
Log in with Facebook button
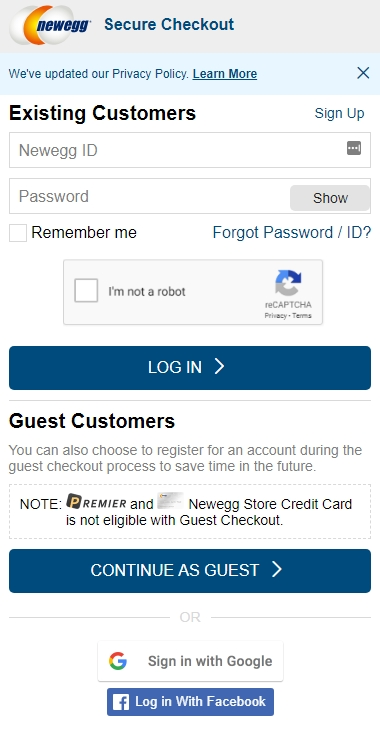(x=190, y=702)
